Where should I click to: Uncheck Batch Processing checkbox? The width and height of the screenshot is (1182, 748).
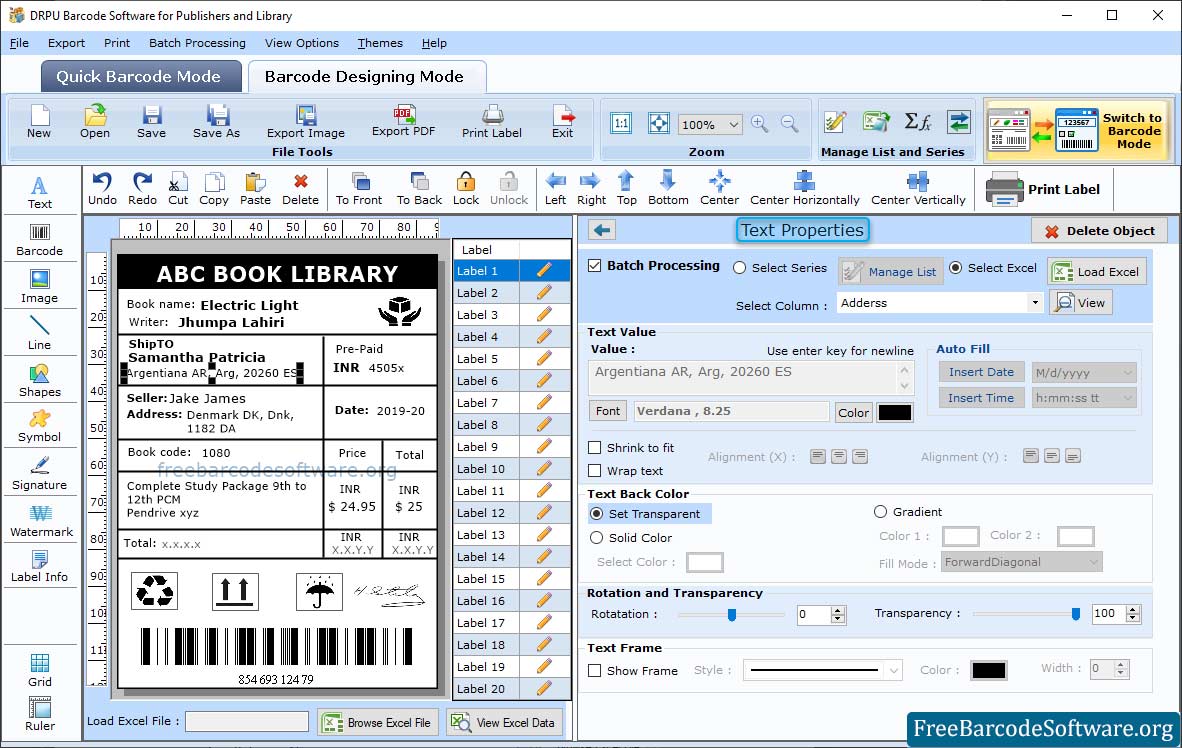point(595,265)
